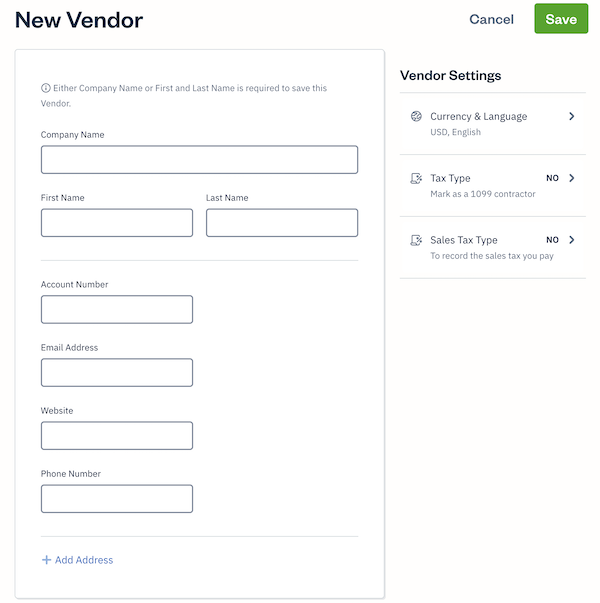Click the Sales Tax Type icon
Screen dimensions: 600x603
coord(416,241)
